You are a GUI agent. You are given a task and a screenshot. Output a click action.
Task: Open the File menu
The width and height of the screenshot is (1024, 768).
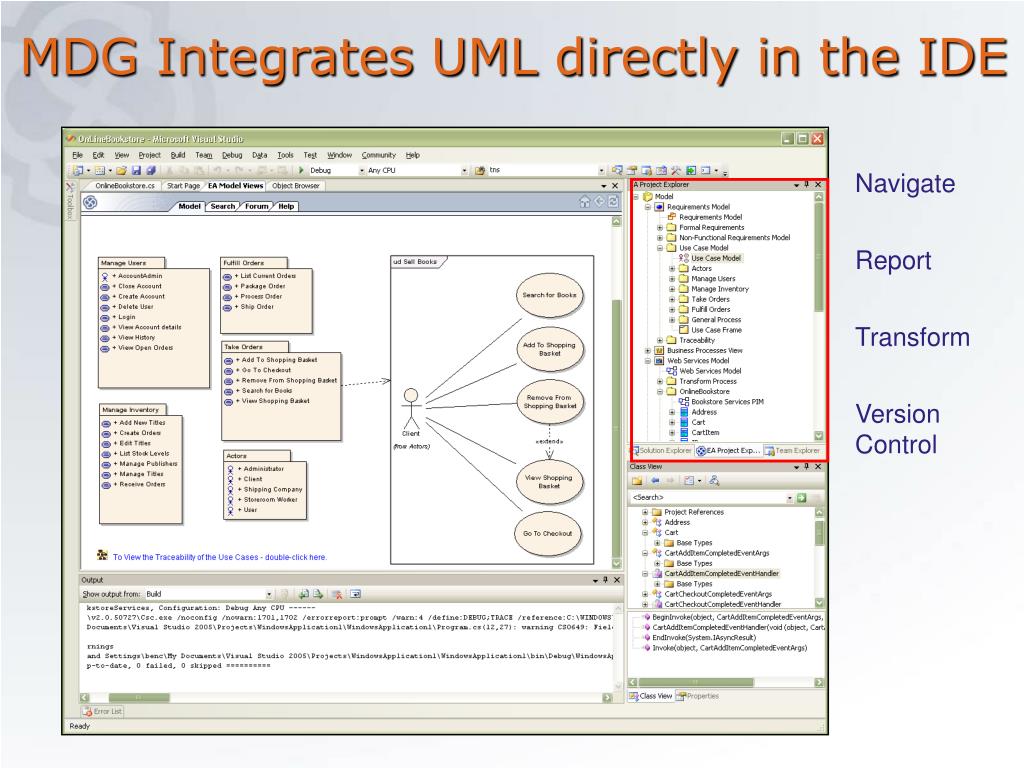tap(78, 155)
